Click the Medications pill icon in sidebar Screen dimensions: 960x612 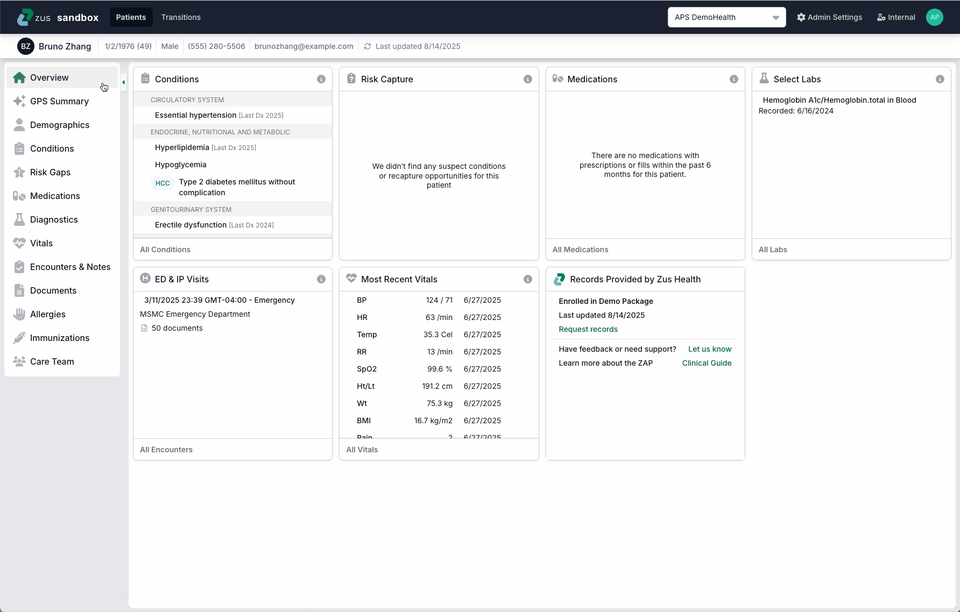[x=19, y=196]
